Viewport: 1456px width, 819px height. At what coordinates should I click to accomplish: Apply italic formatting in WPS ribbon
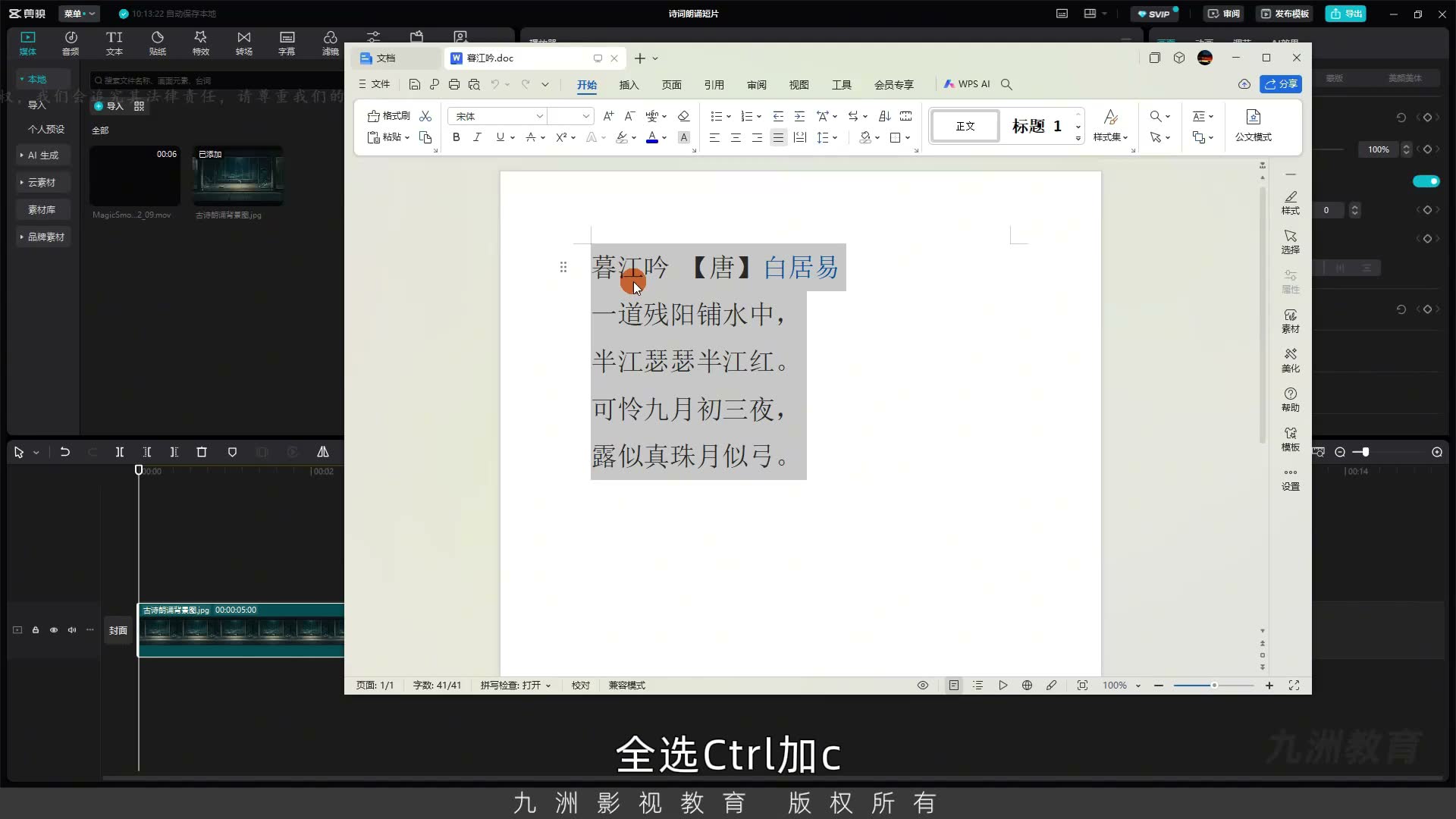pos(477,137)
